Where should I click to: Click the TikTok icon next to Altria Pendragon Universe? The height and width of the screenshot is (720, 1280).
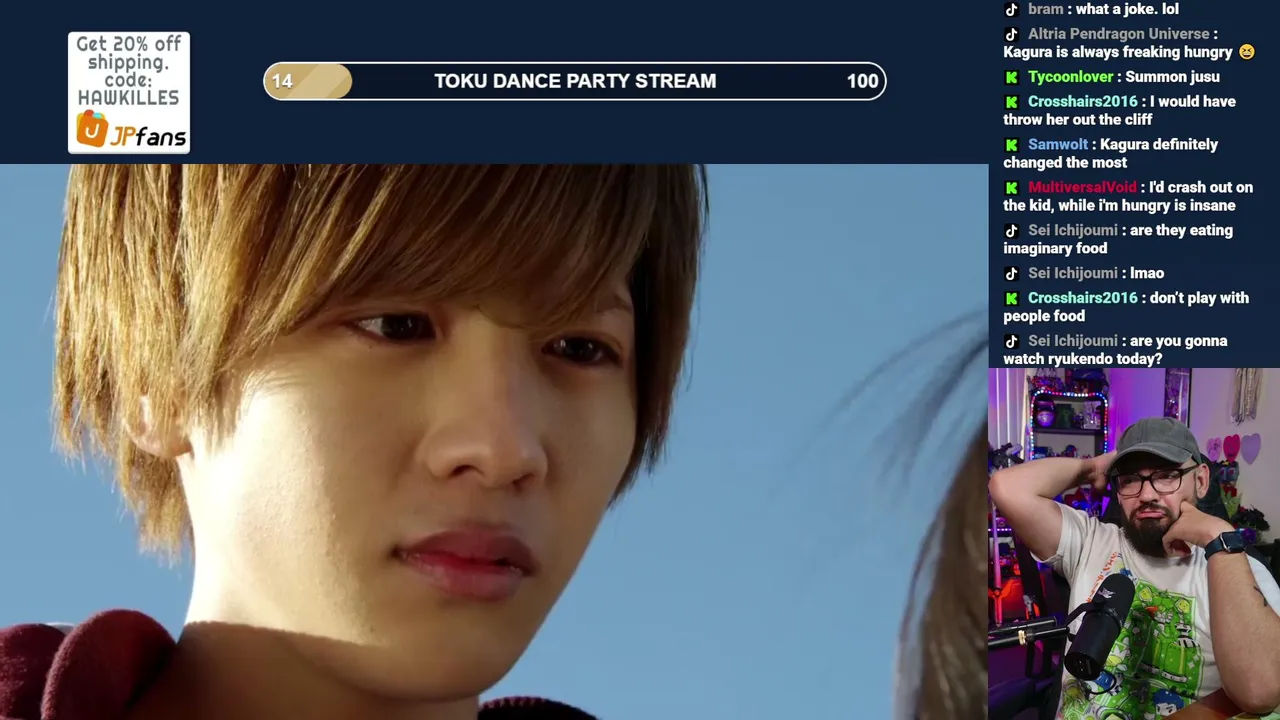point(1011,34)
